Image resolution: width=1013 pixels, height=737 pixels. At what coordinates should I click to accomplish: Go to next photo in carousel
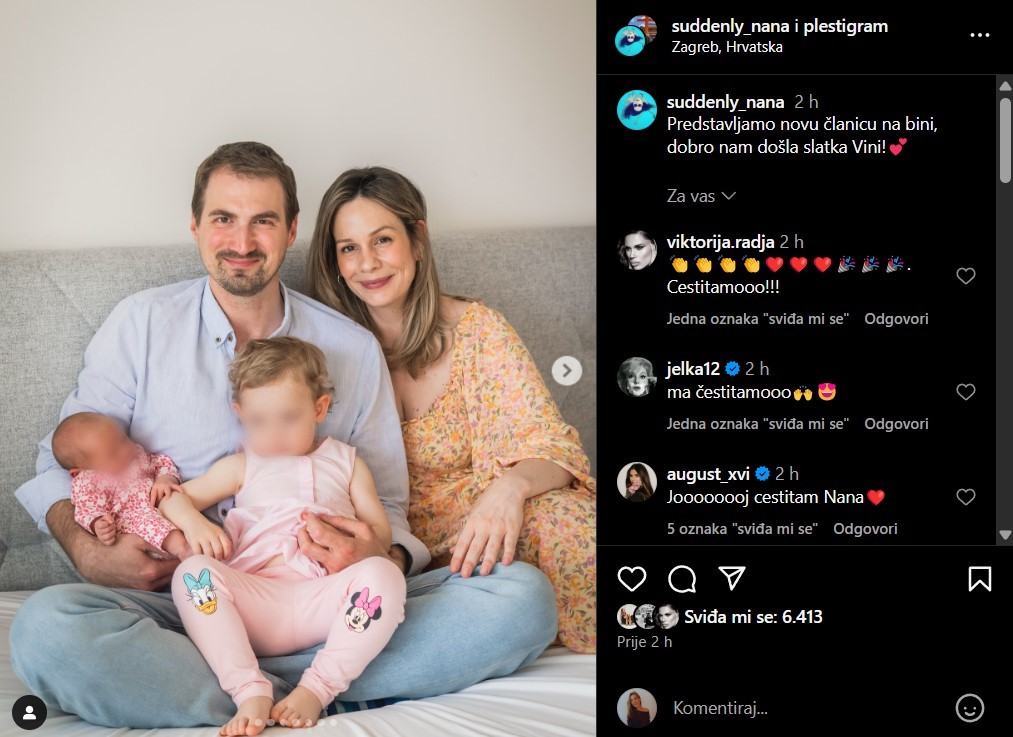click(567, 370)
